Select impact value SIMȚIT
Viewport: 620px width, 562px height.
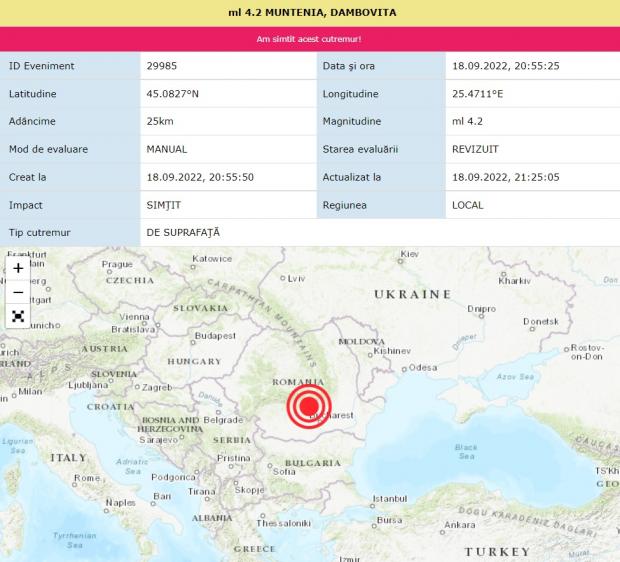164,205
